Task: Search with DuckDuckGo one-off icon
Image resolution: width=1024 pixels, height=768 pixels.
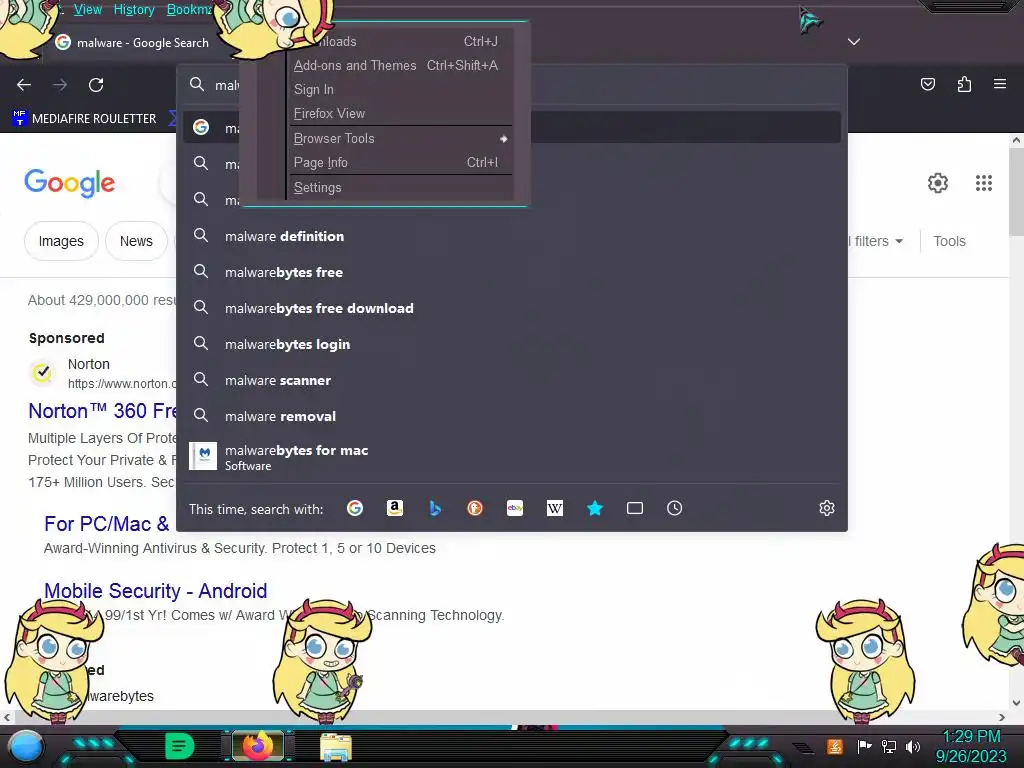Action: coord(475,508)
